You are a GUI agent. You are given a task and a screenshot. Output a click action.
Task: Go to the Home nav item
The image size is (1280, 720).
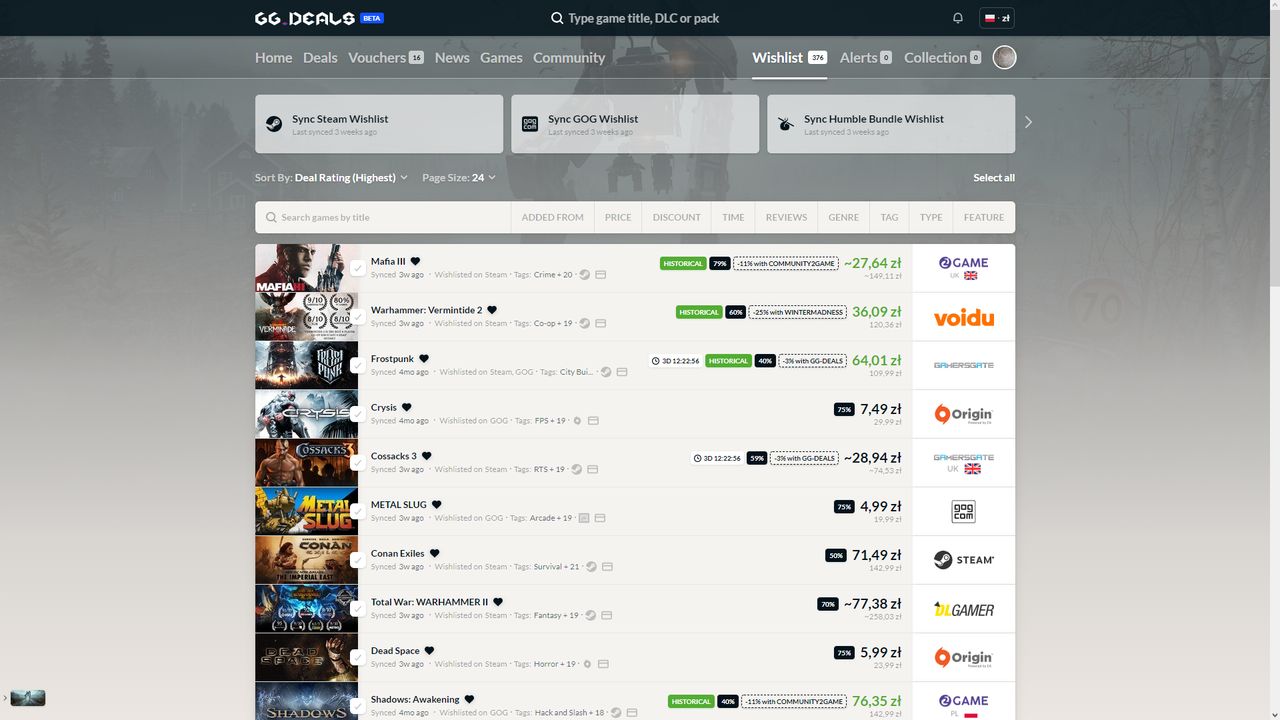point(273,57)
